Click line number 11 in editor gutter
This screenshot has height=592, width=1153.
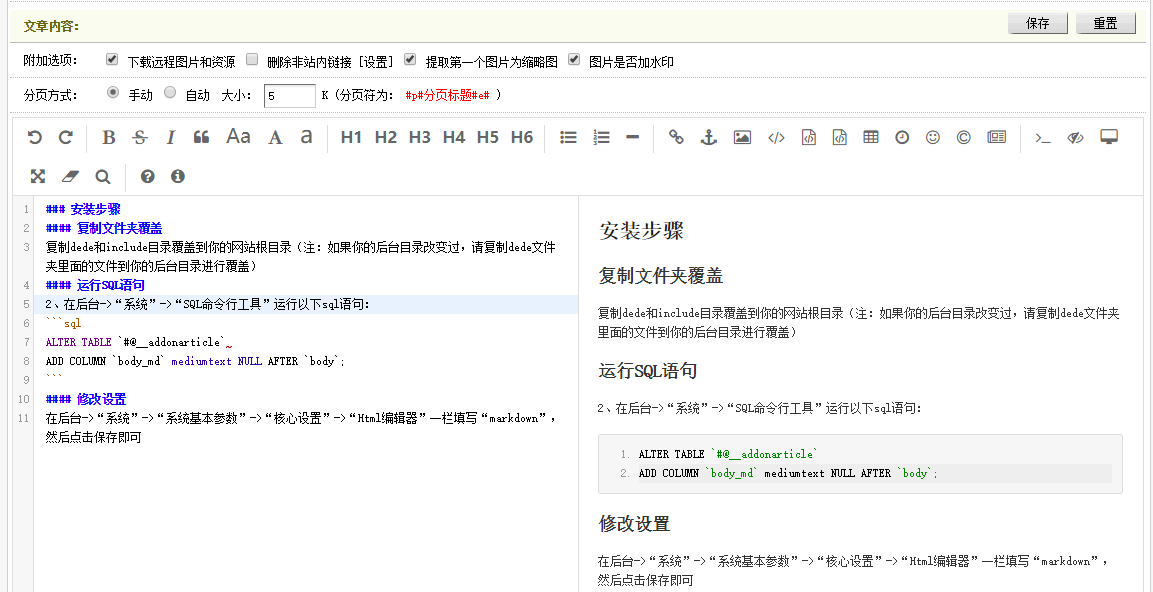click(24, 418)
